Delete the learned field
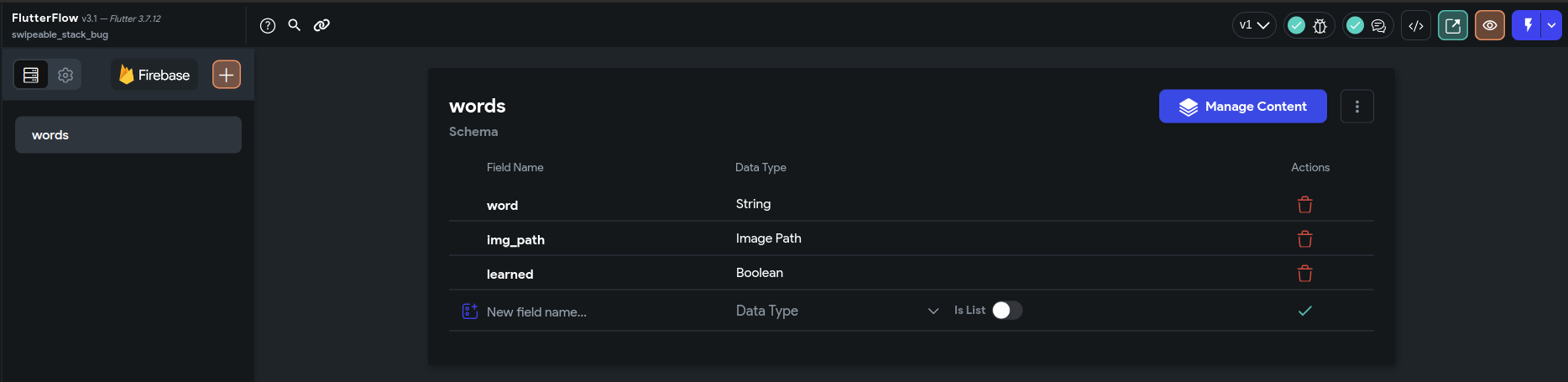The image size is (1568, 382). [1305, 274]
